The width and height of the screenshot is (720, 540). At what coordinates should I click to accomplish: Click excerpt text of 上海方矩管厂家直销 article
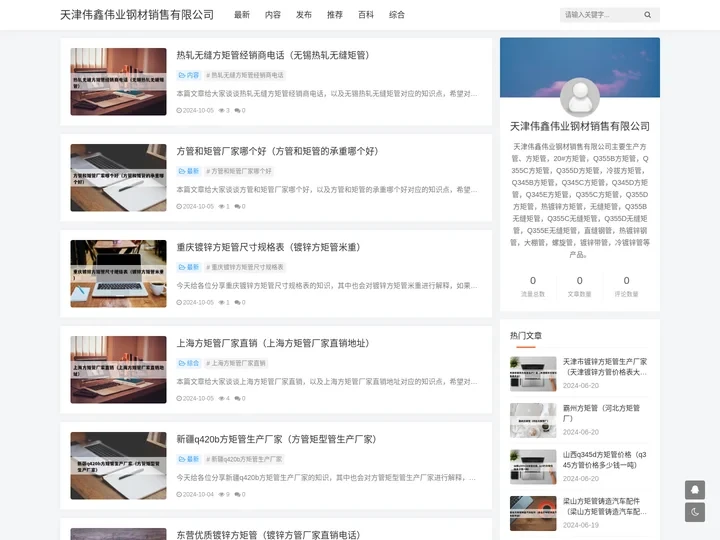pyautogui.click(x=326, y=382)
